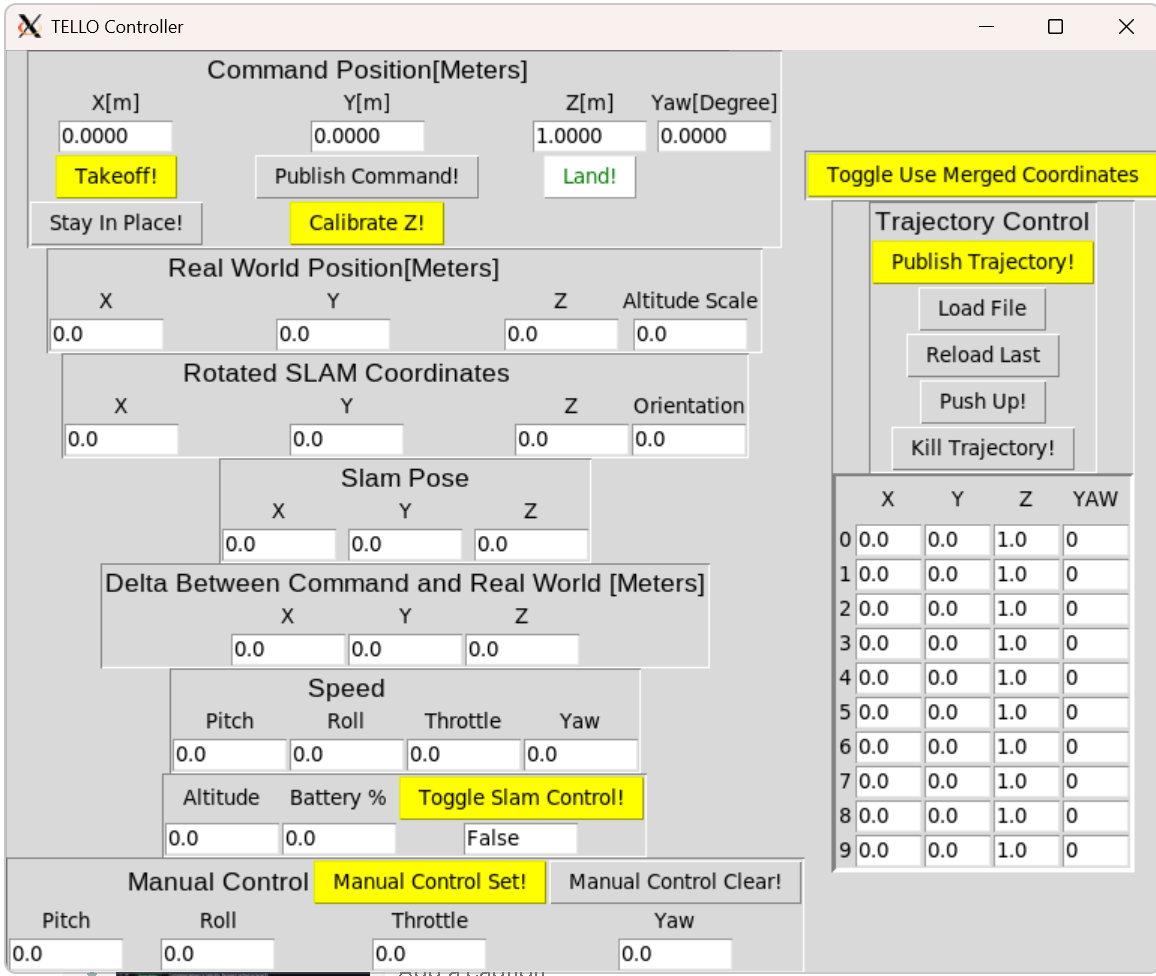Click the Speed Pitch field
Viewport: 1156px width, 976px height.
pyautogui.click(x=229, y=754)
